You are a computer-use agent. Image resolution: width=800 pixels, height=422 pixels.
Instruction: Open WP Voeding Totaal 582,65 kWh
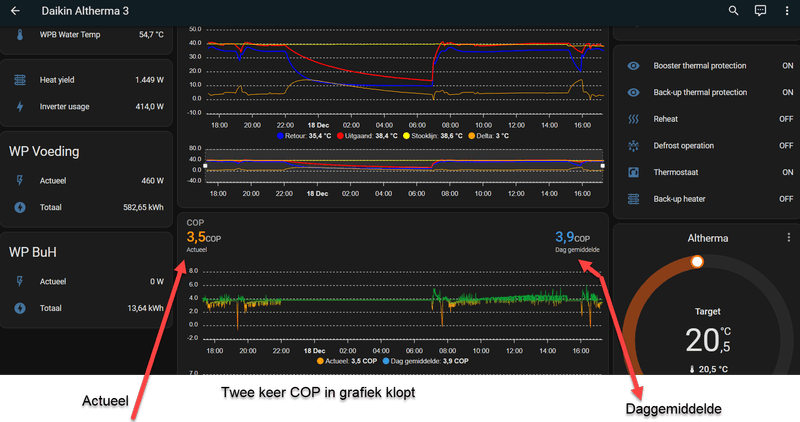[x=87, y=207]
